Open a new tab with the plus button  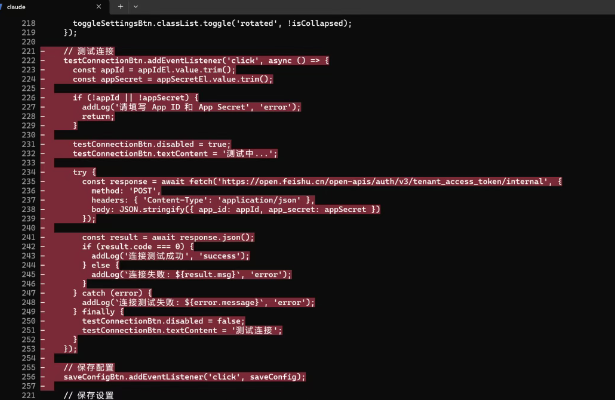click(x=120, y=6)
